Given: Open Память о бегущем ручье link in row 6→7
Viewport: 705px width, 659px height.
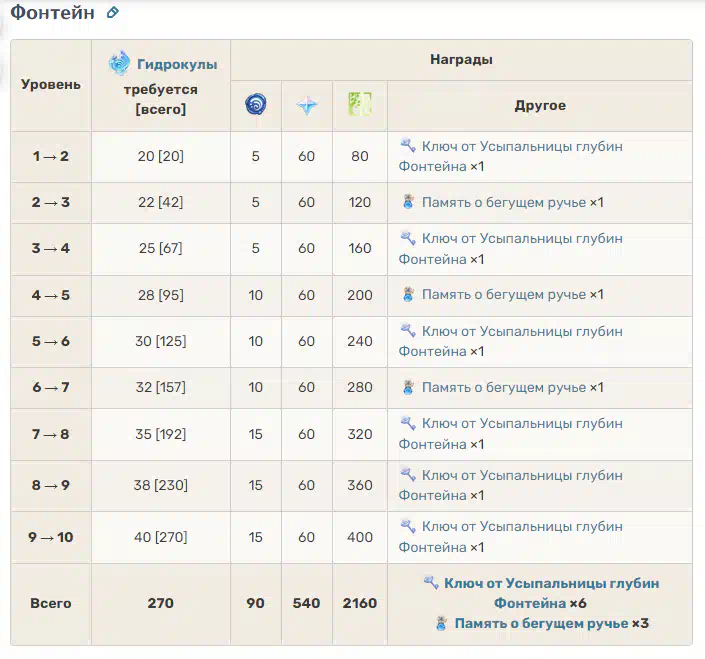Looking at the screenshot, I should tap(504, 387).
